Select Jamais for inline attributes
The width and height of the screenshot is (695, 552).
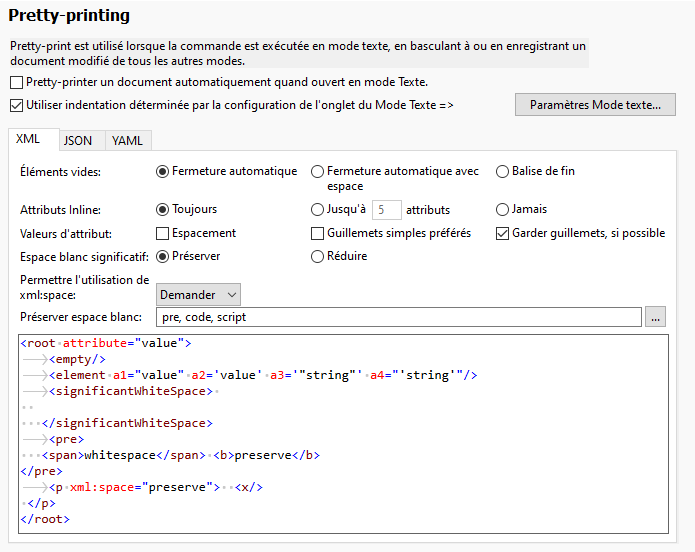(x=503, y=210)
